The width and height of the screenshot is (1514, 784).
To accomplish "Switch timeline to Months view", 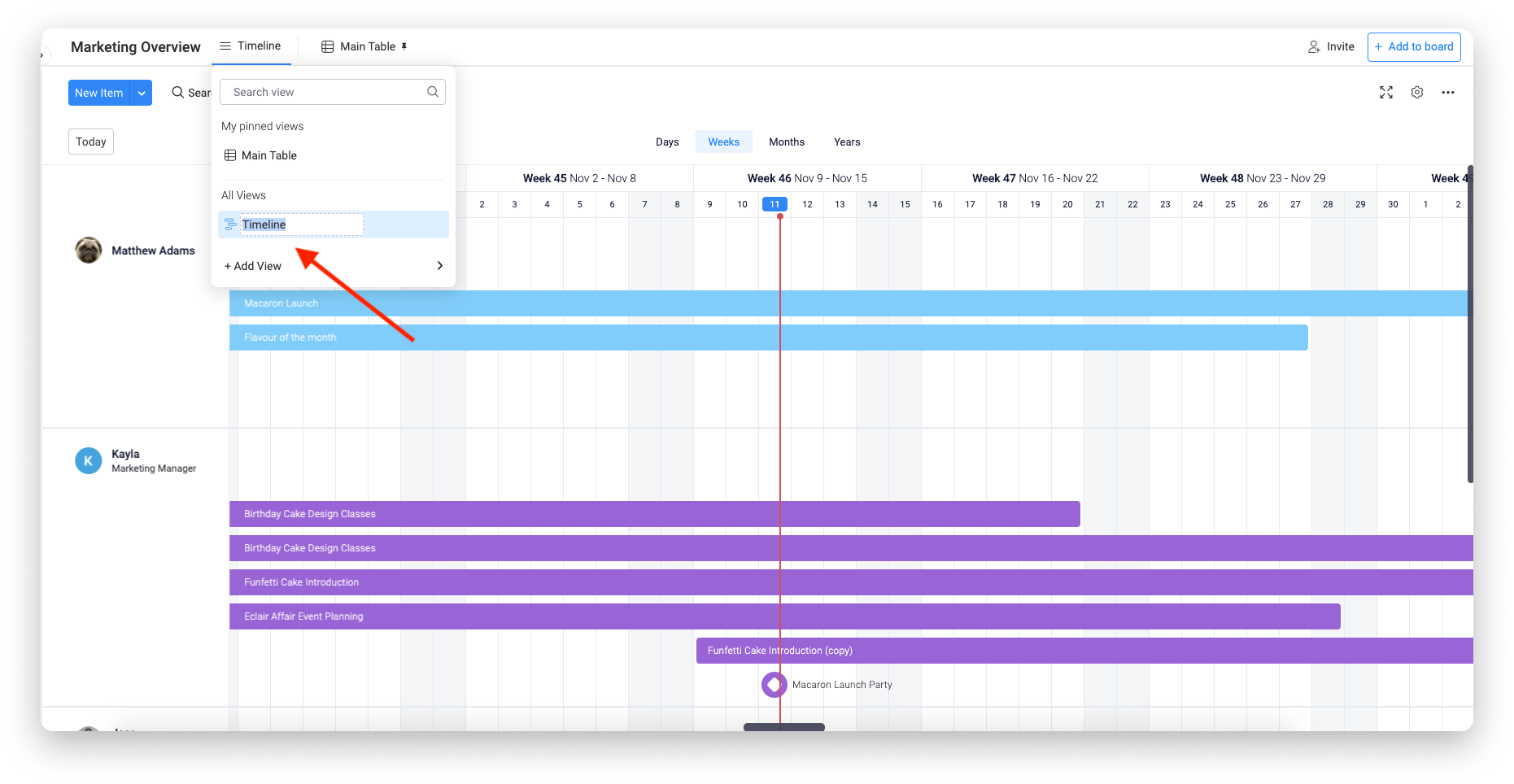I will point(786,142).
